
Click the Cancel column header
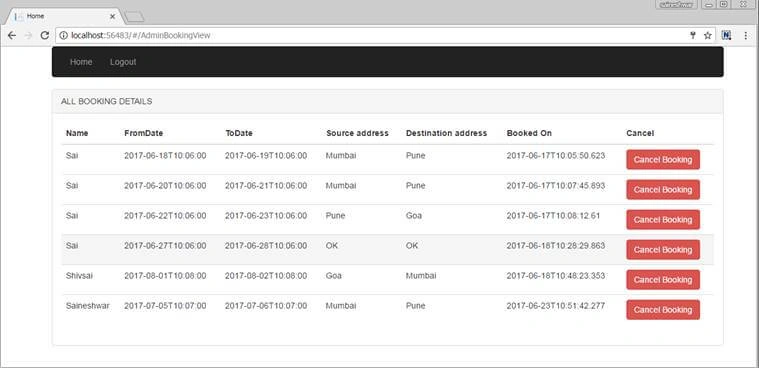pos(640,133)
